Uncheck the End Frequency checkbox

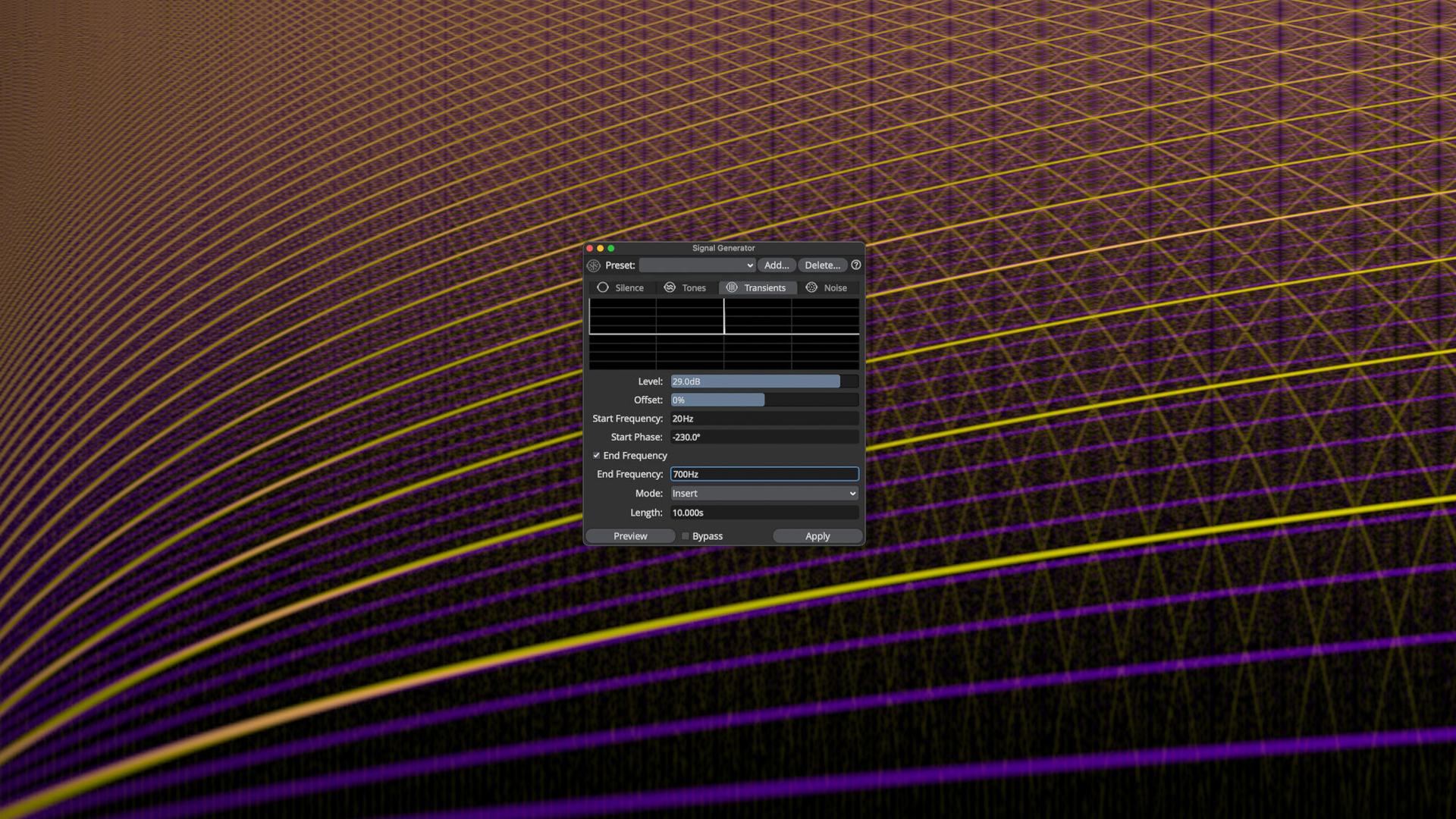point(597,456)
